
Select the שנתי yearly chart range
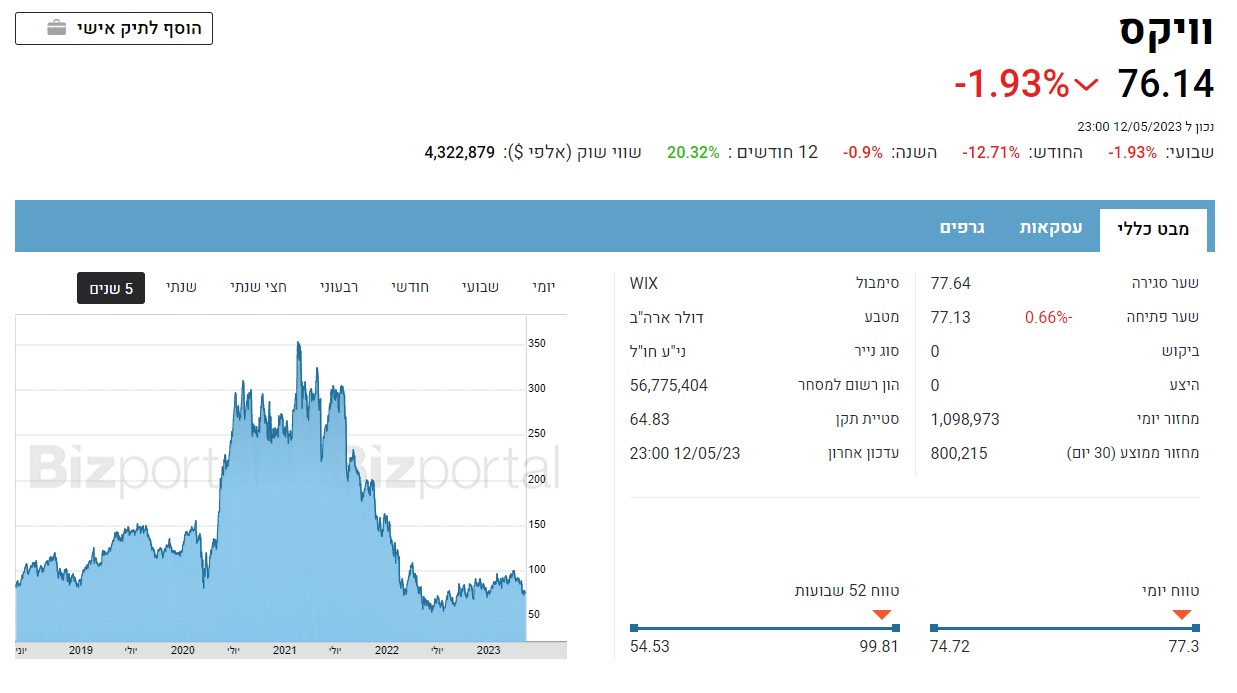(x=181, y=287)
